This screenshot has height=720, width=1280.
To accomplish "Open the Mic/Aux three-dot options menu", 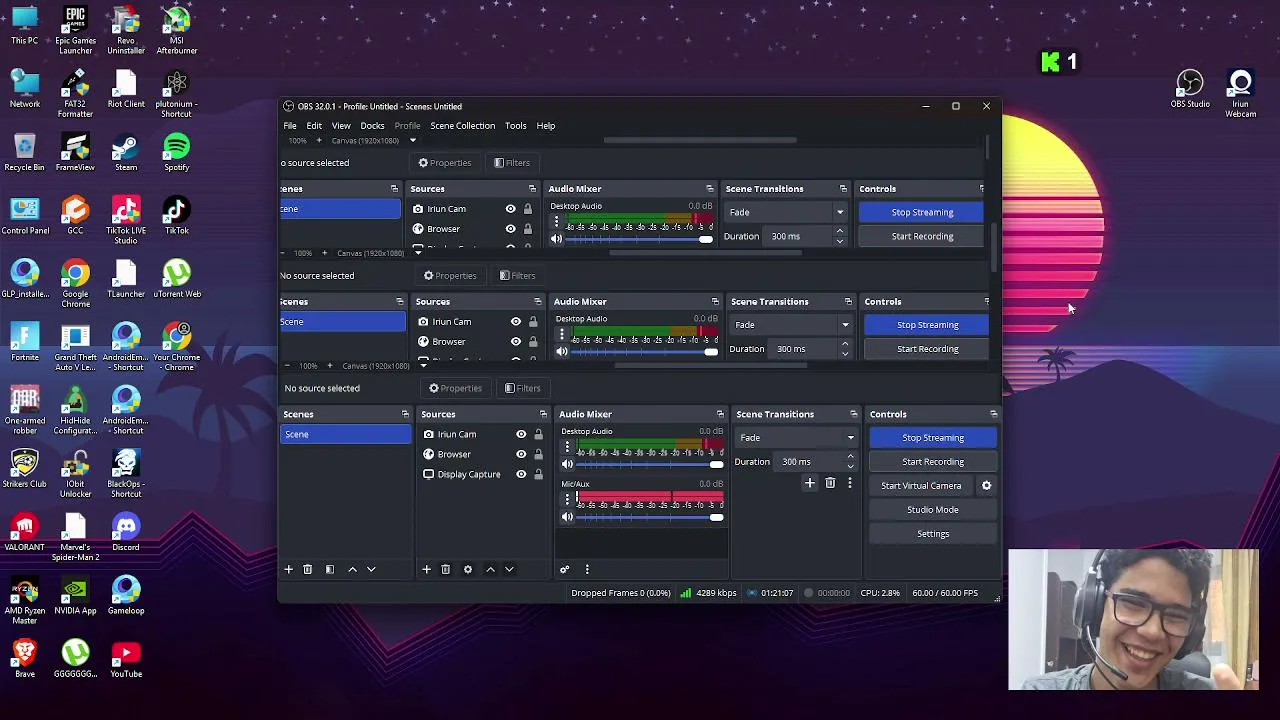I will 567,498.
